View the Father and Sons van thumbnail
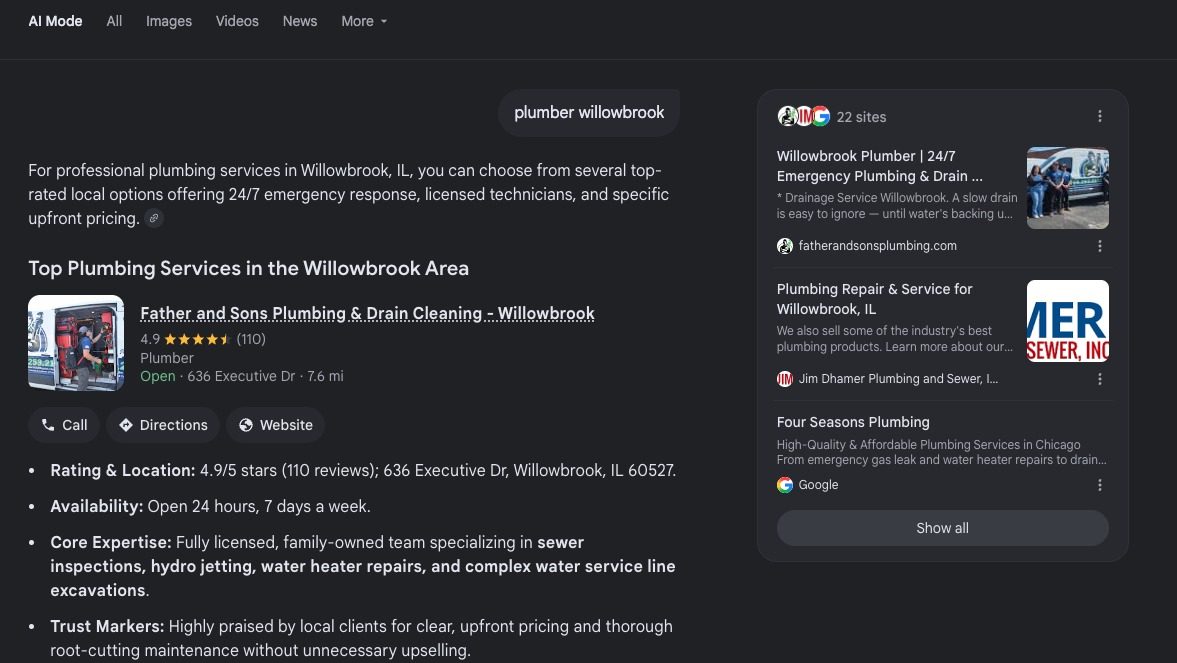 pos(76,342)
